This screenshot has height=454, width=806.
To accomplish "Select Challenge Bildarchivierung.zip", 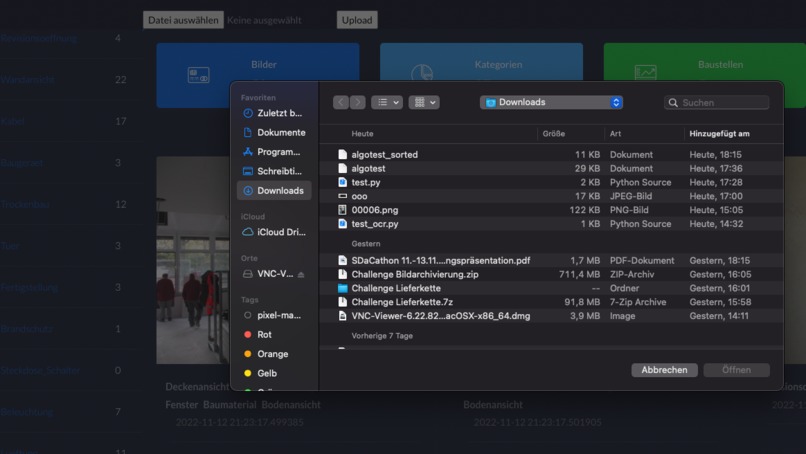I will [551, 274].
